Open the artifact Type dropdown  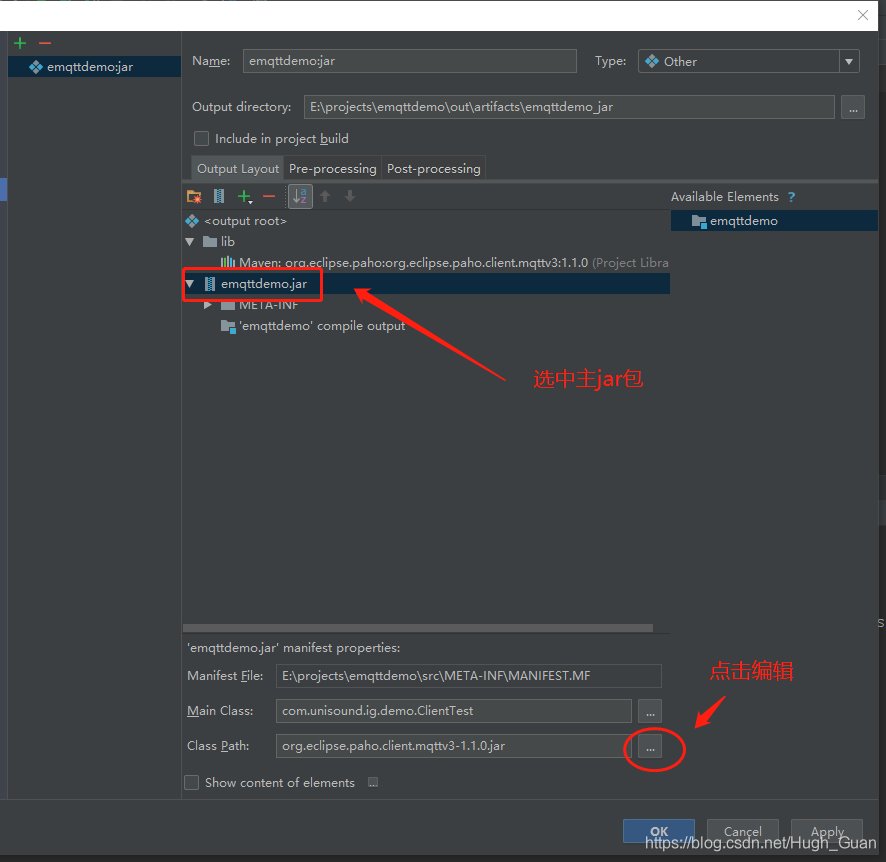[748, 61]
